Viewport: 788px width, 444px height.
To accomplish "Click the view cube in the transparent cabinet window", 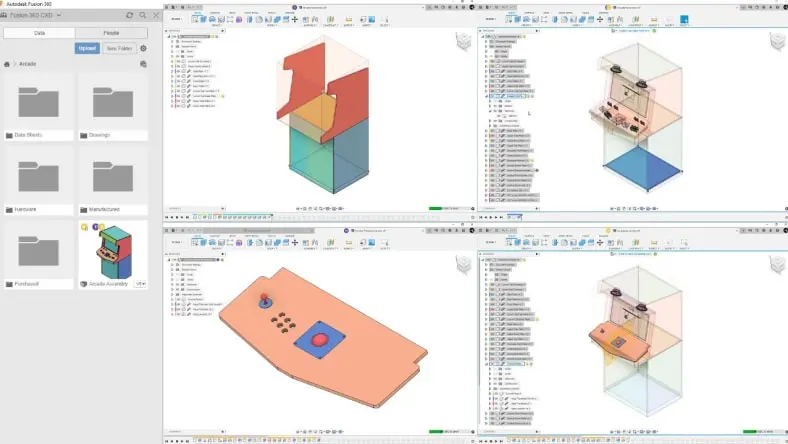I will click(778, 41).
